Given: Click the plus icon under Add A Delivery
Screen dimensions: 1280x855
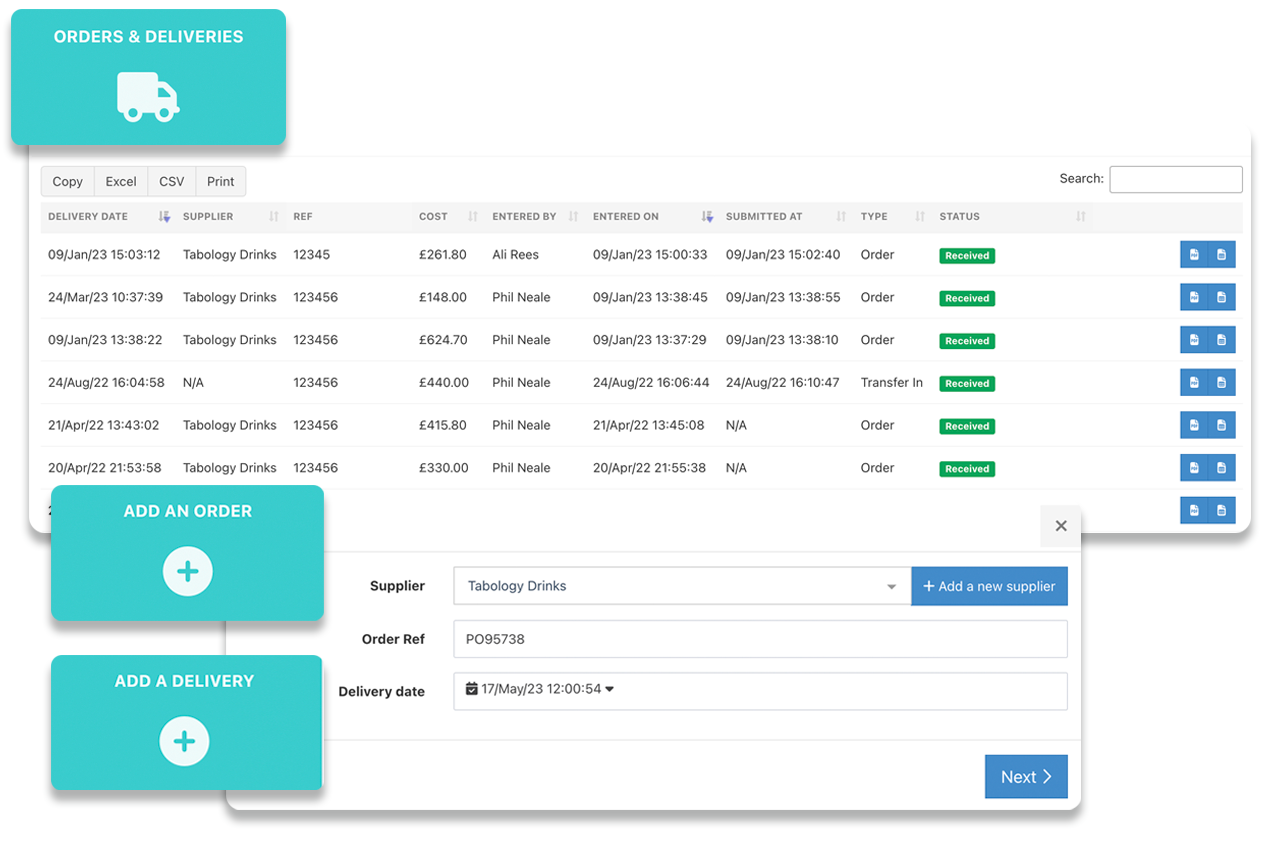Looking at the screenshot, I should point(185,741).
